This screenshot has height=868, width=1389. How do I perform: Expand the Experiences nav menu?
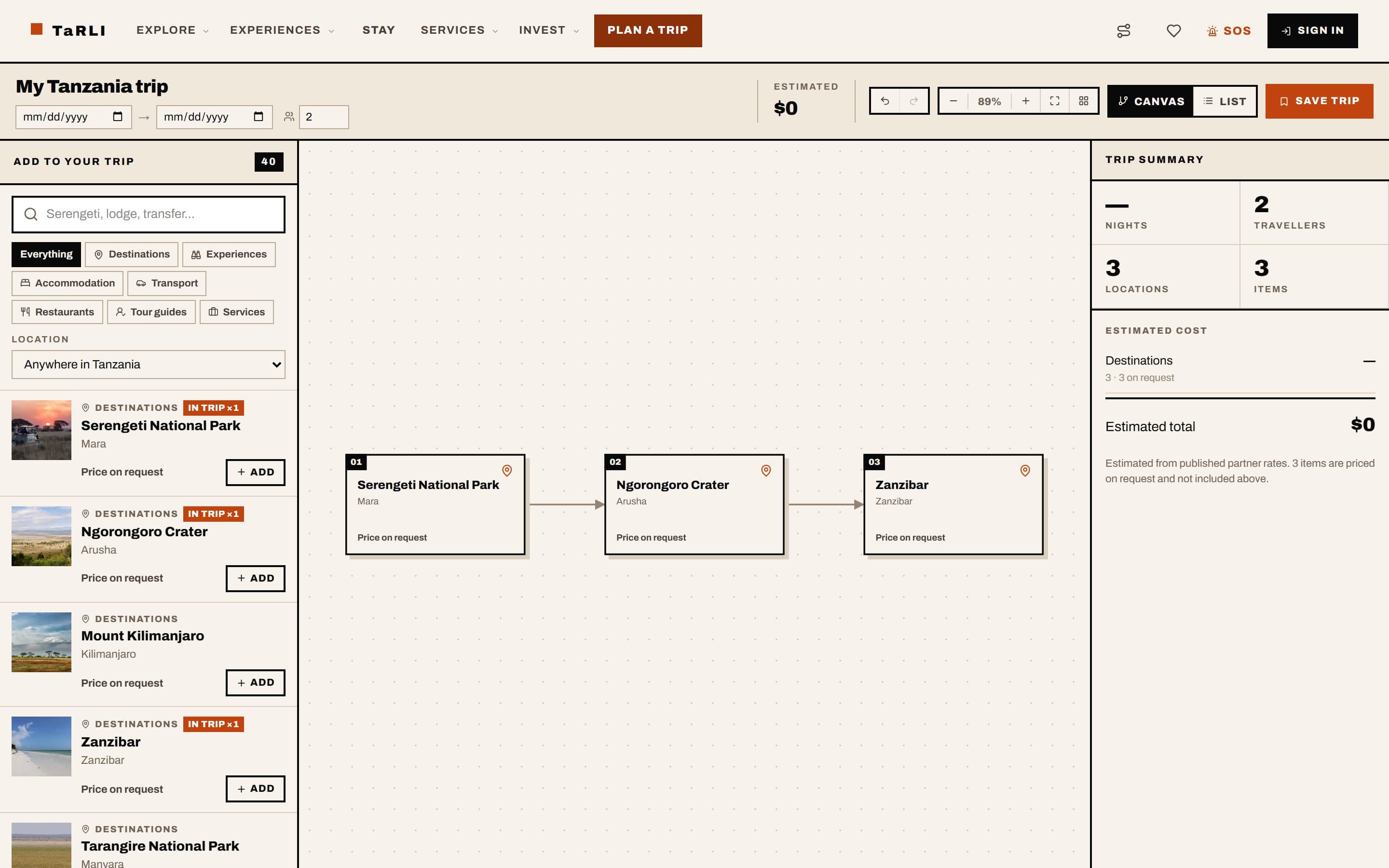[x=282, y=30]
